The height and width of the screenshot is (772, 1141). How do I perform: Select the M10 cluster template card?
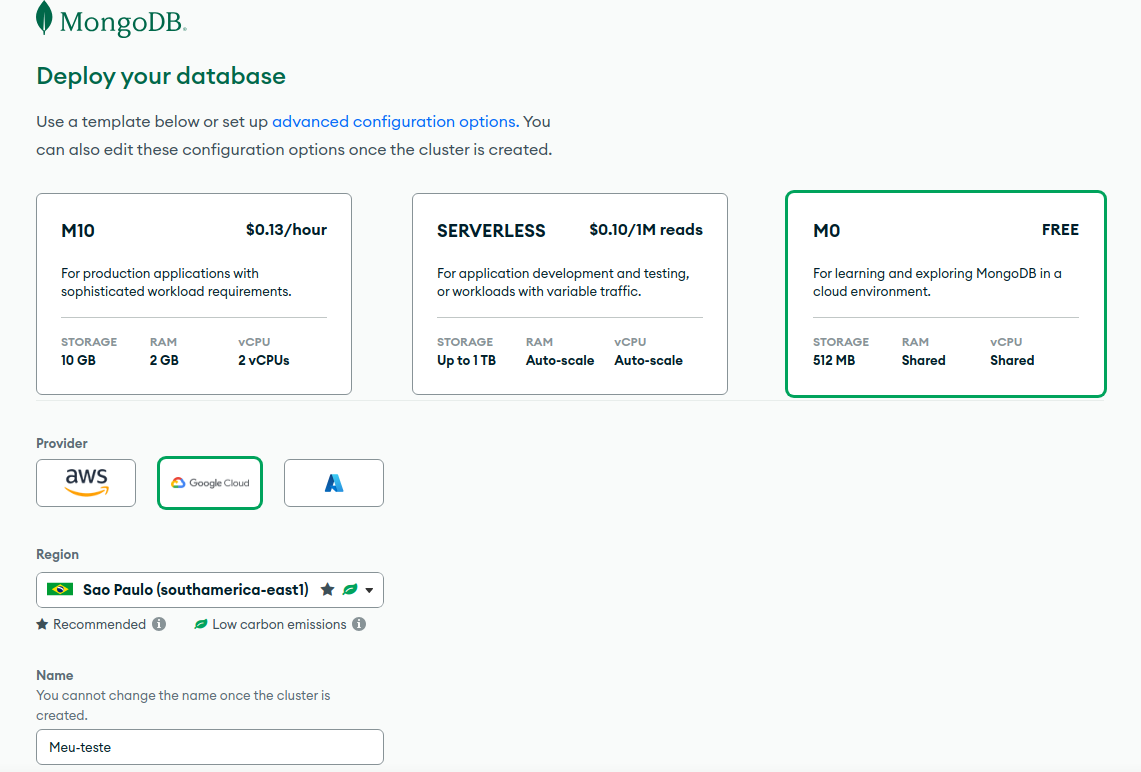point(194,294)
